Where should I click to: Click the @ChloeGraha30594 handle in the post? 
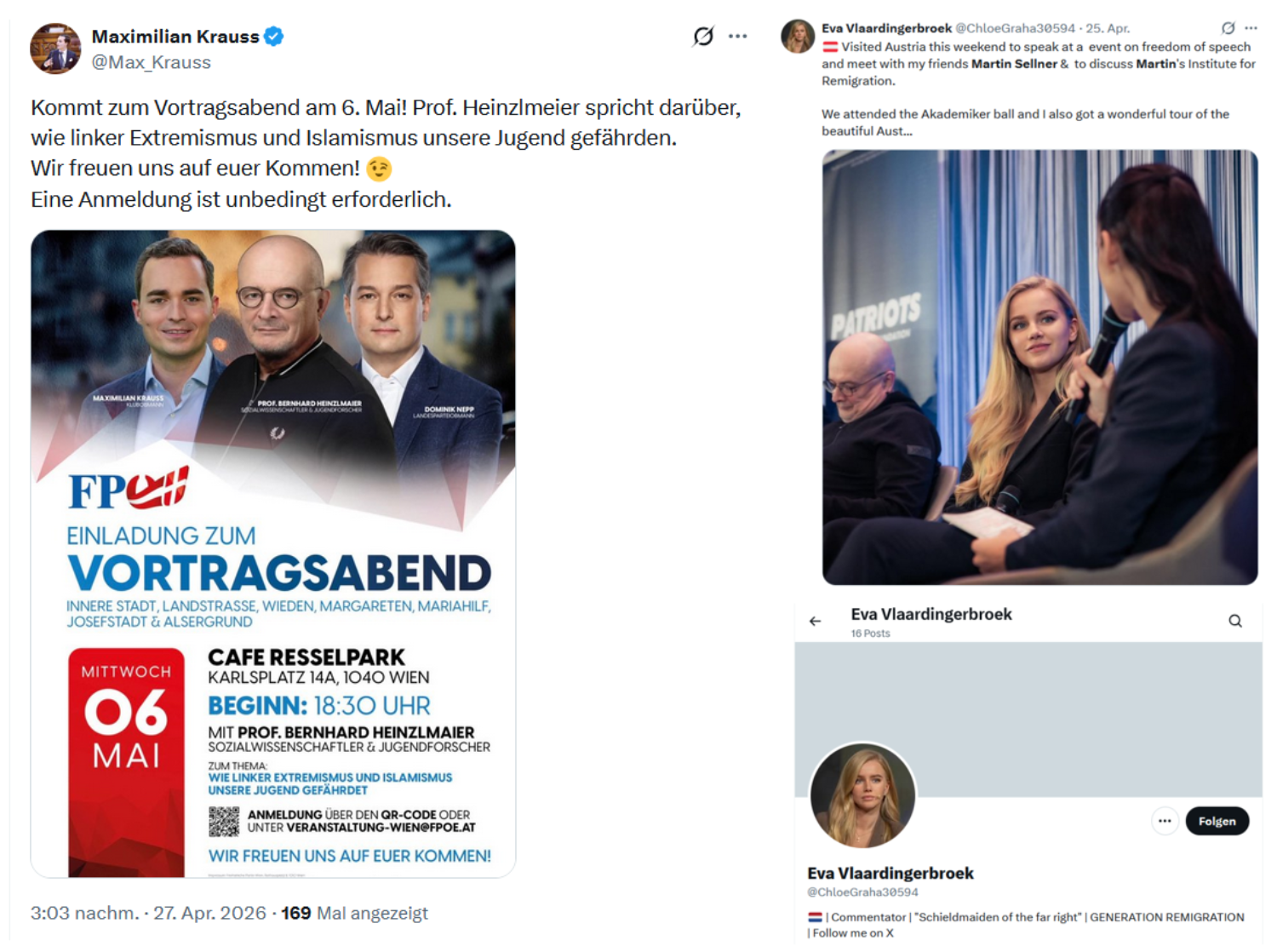point(1015,28)
